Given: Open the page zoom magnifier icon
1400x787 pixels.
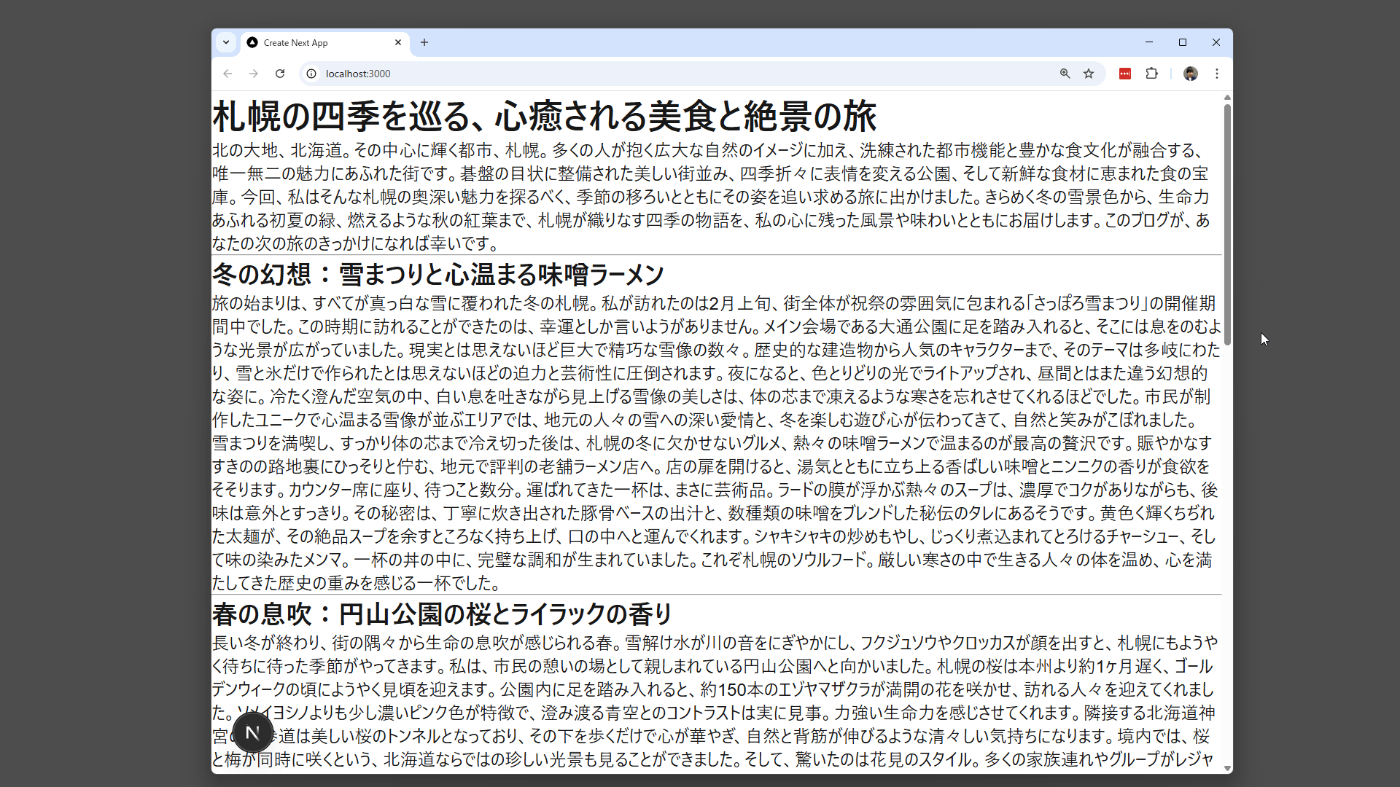Looking at the screenshot, I should (1064, 73).
